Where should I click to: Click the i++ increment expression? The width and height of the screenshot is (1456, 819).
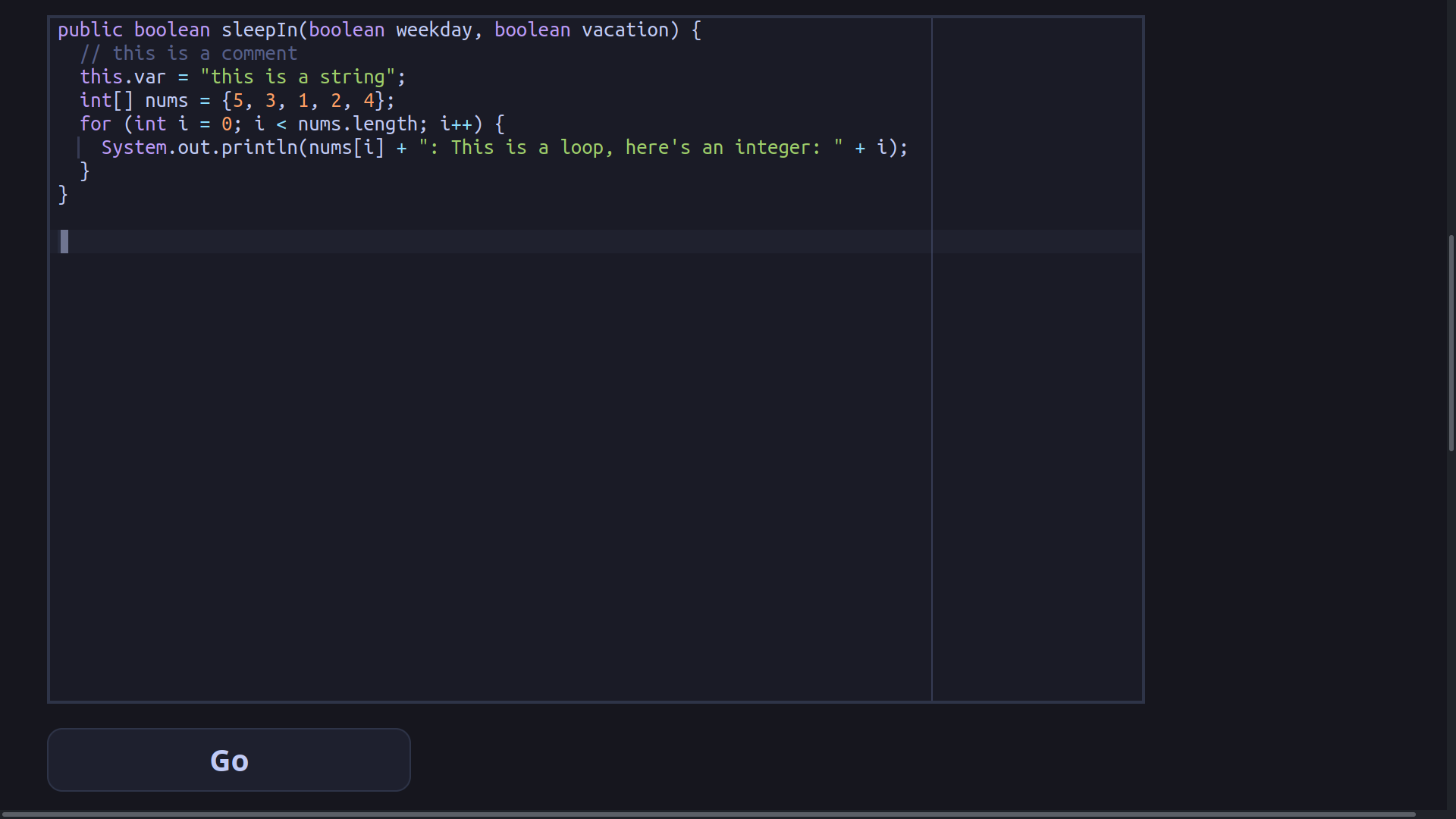pos(458,124)
